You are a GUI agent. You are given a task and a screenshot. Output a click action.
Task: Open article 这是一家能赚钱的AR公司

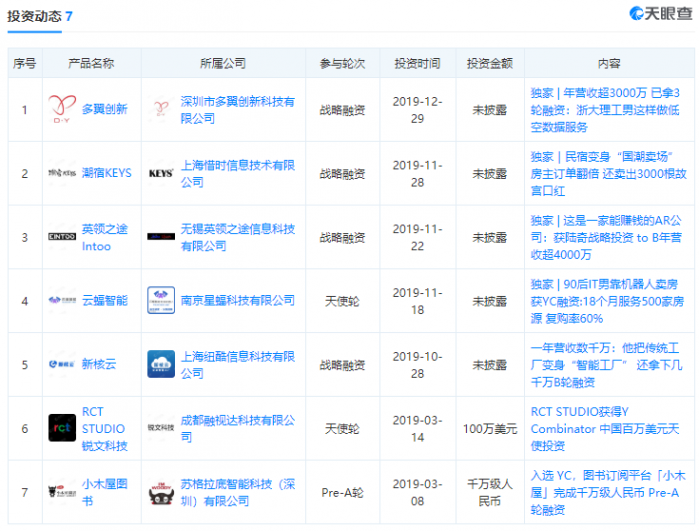(606, 237)
